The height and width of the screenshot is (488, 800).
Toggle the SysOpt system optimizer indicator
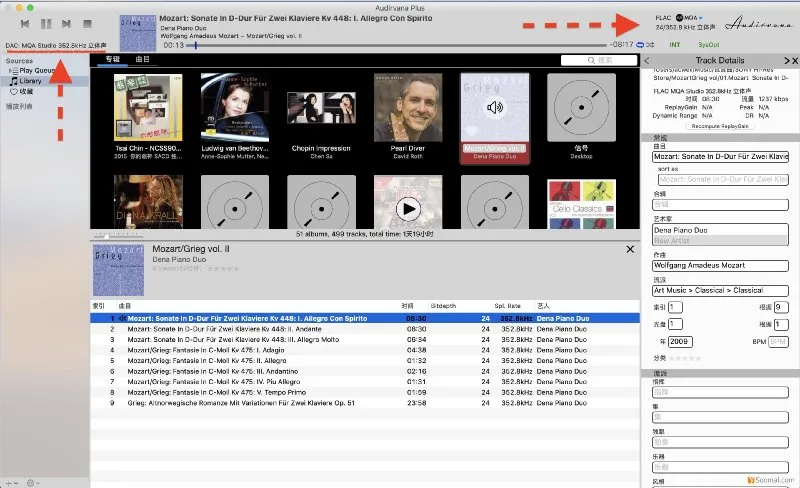[708, 45]
